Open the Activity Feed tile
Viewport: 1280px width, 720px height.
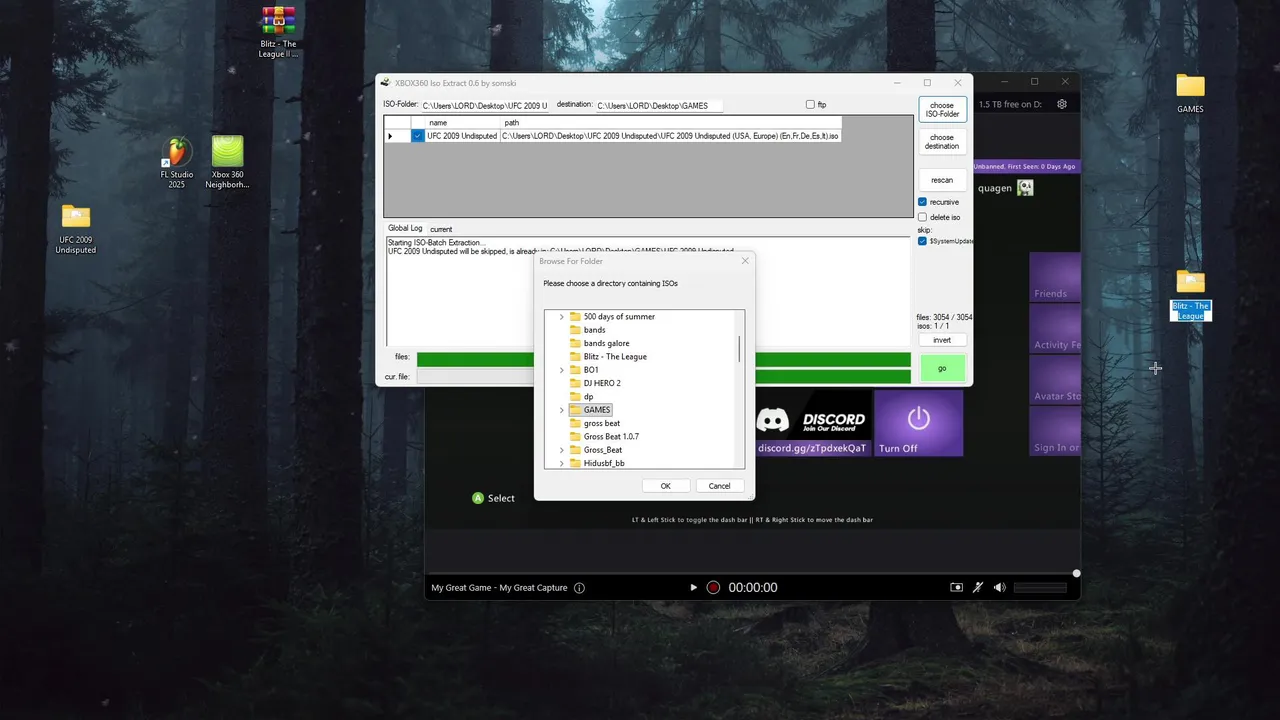coord(1055,329)
